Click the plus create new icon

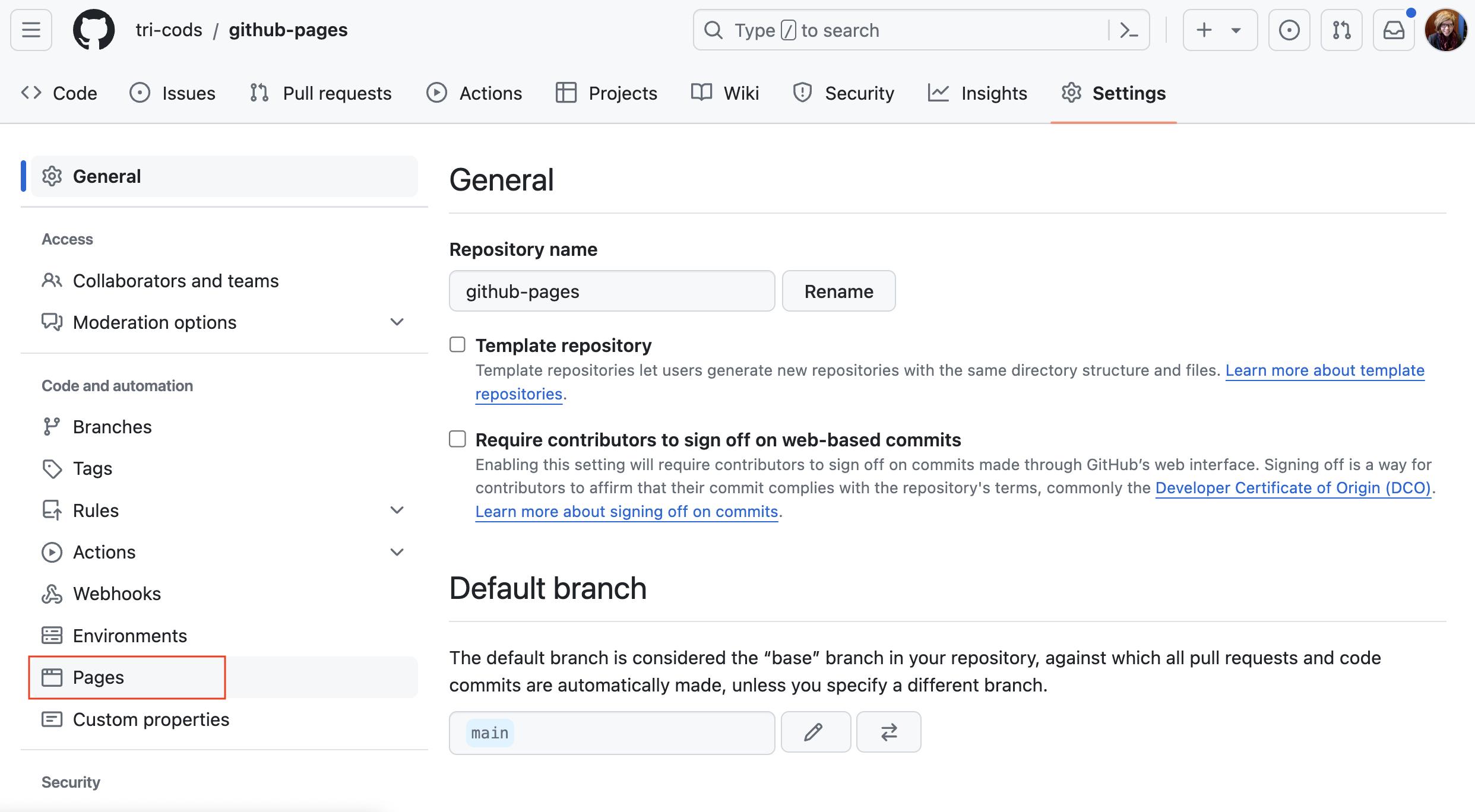point(1204,30)
